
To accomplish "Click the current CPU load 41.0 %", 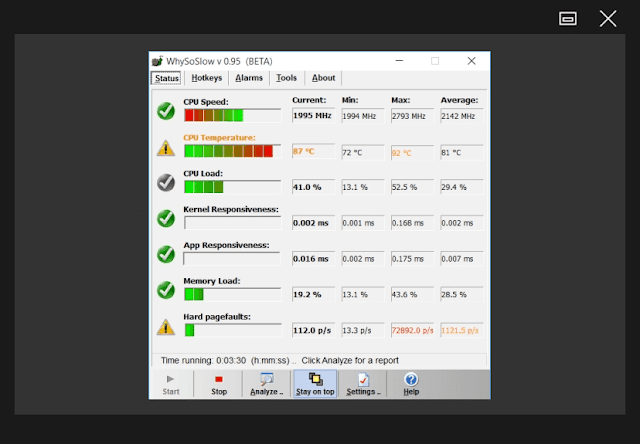I will [313, 187].
